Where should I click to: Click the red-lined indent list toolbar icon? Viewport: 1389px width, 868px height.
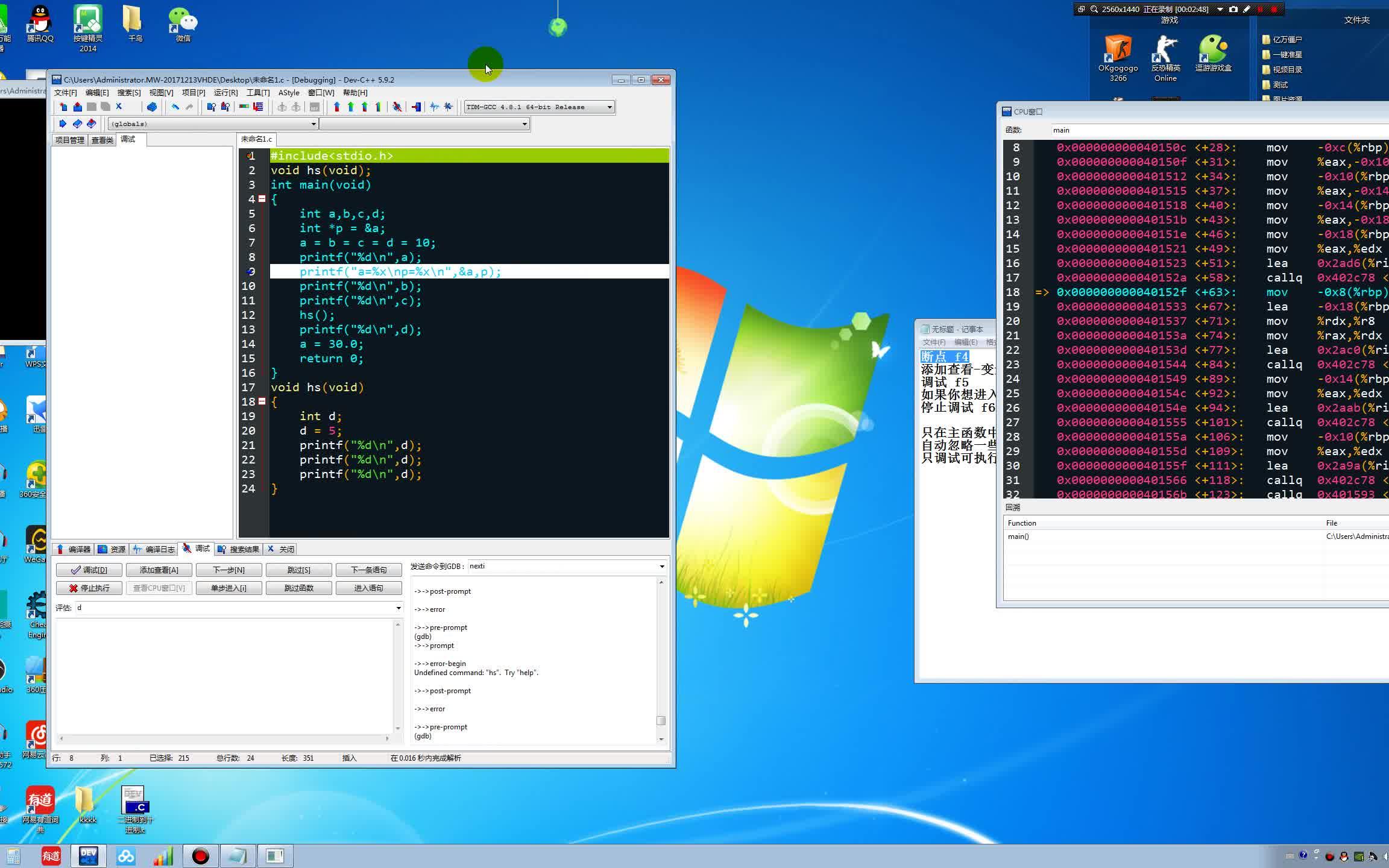click(x=258, y=107)
